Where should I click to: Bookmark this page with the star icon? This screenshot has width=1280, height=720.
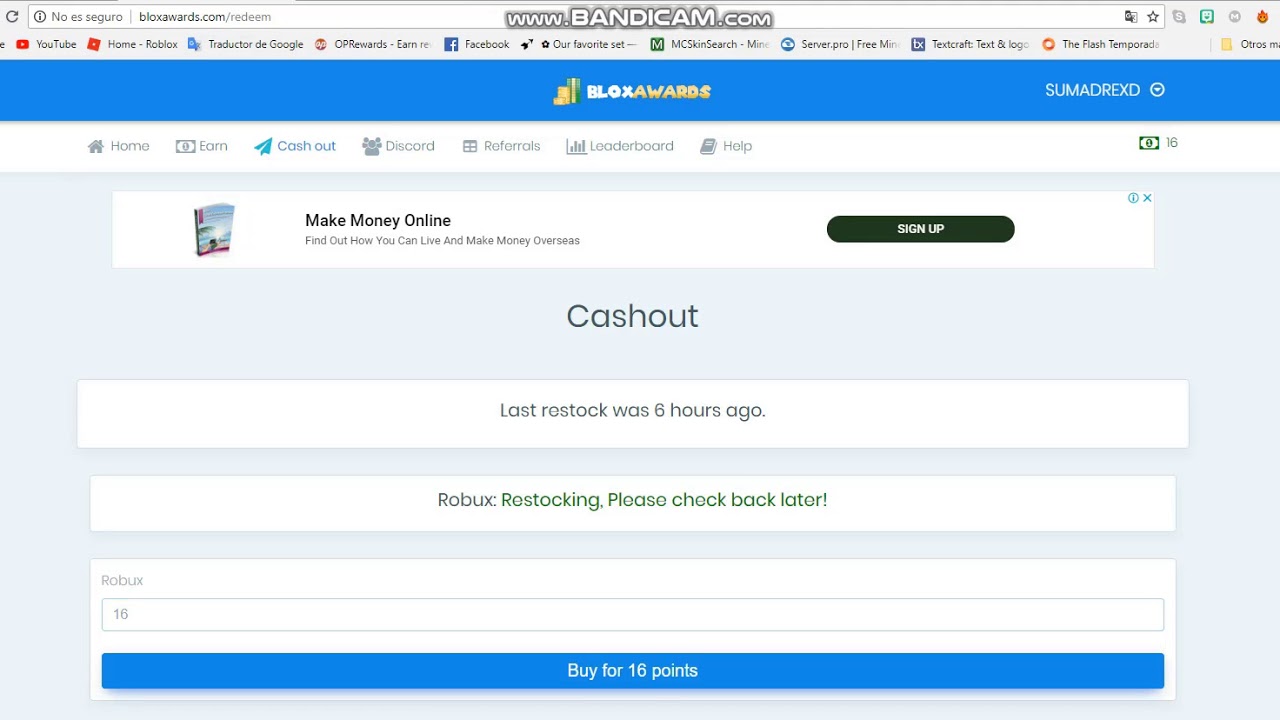pos(1153,17)
